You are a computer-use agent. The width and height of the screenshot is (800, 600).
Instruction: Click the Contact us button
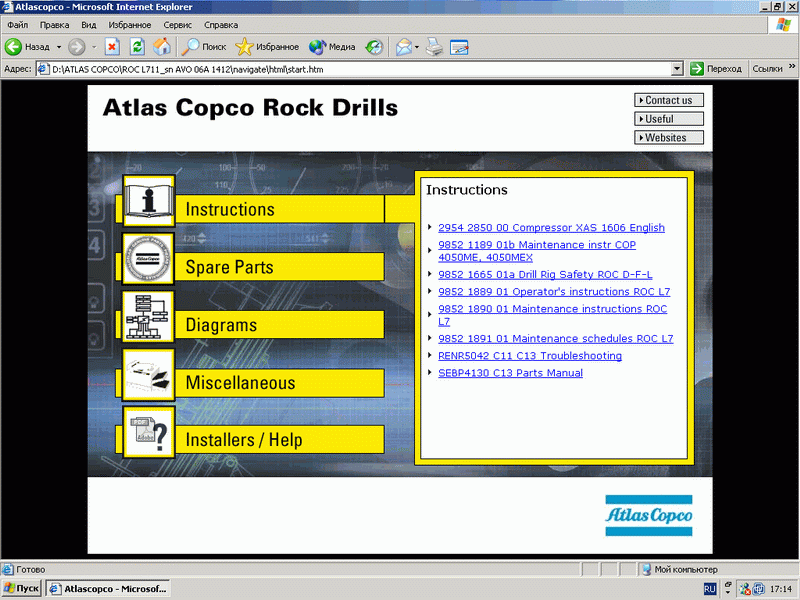point(668,100)
